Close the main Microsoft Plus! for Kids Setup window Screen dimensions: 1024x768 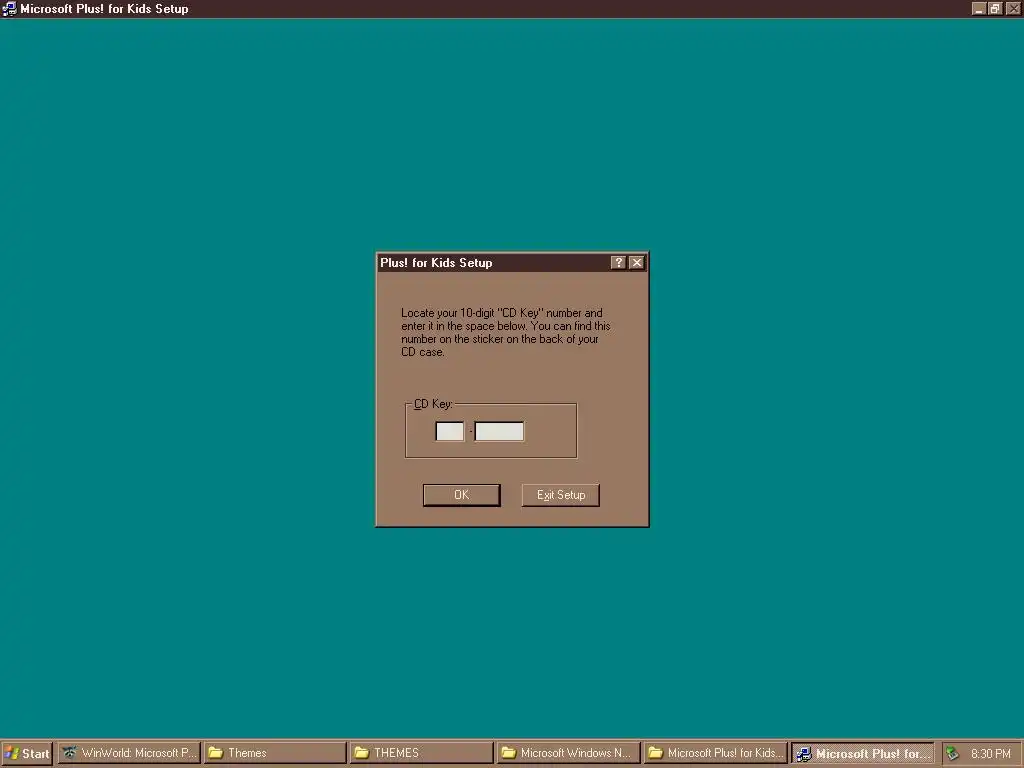1013,8
